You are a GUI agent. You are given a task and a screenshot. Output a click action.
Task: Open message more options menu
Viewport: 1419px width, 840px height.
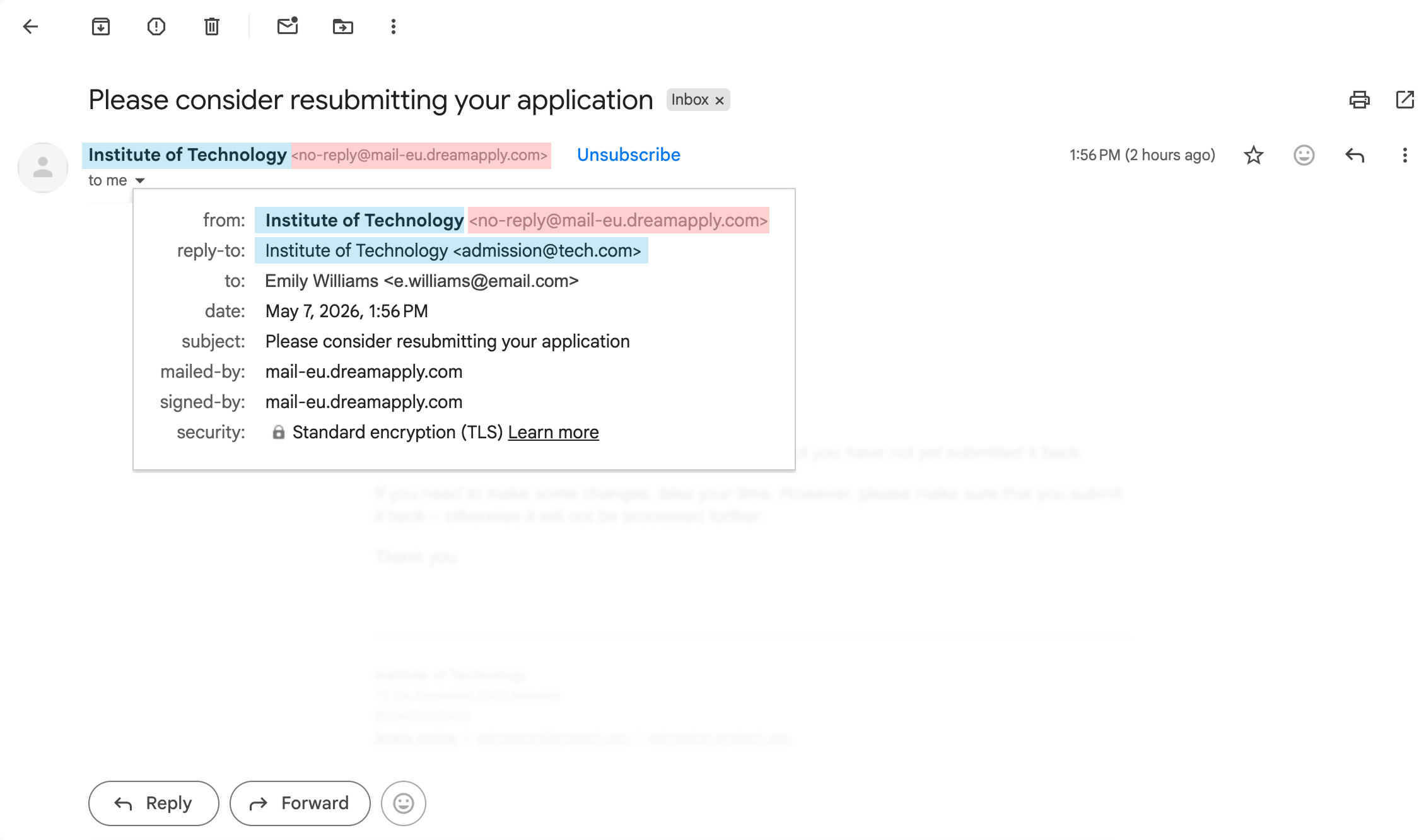click(1405, 155)
